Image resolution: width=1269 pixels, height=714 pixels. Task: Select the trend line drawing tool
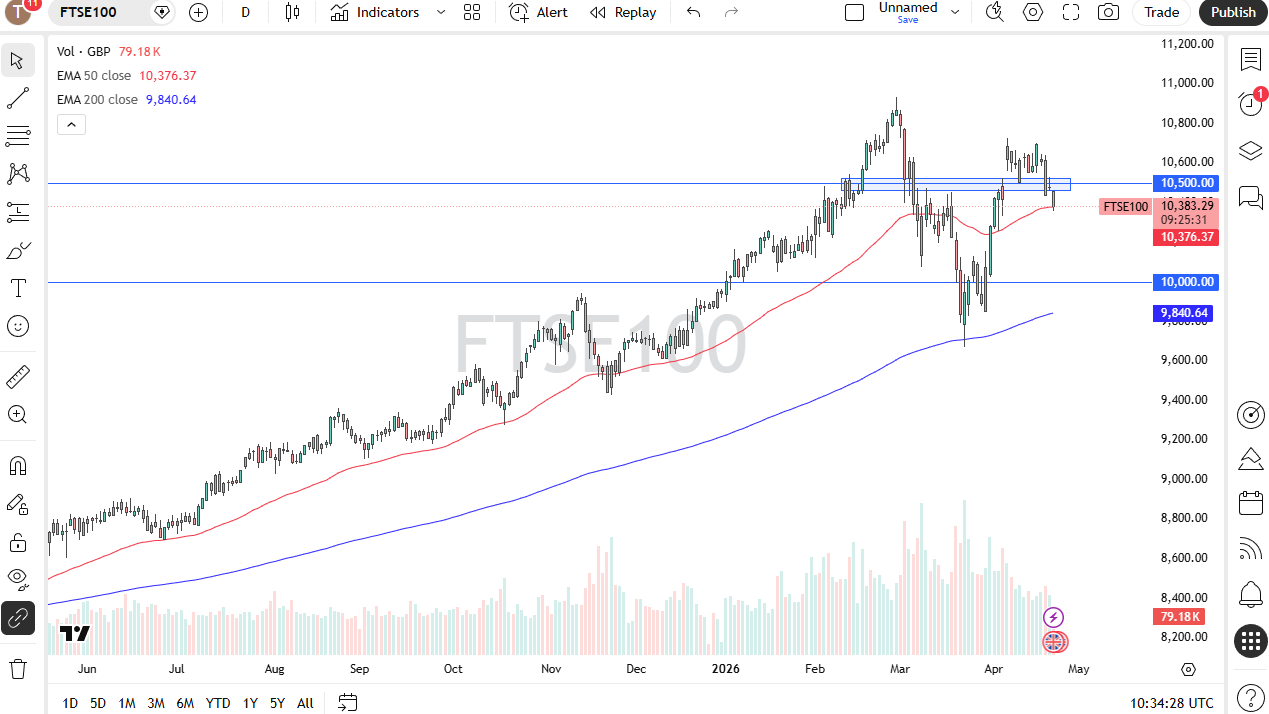(x=18, y=98)
